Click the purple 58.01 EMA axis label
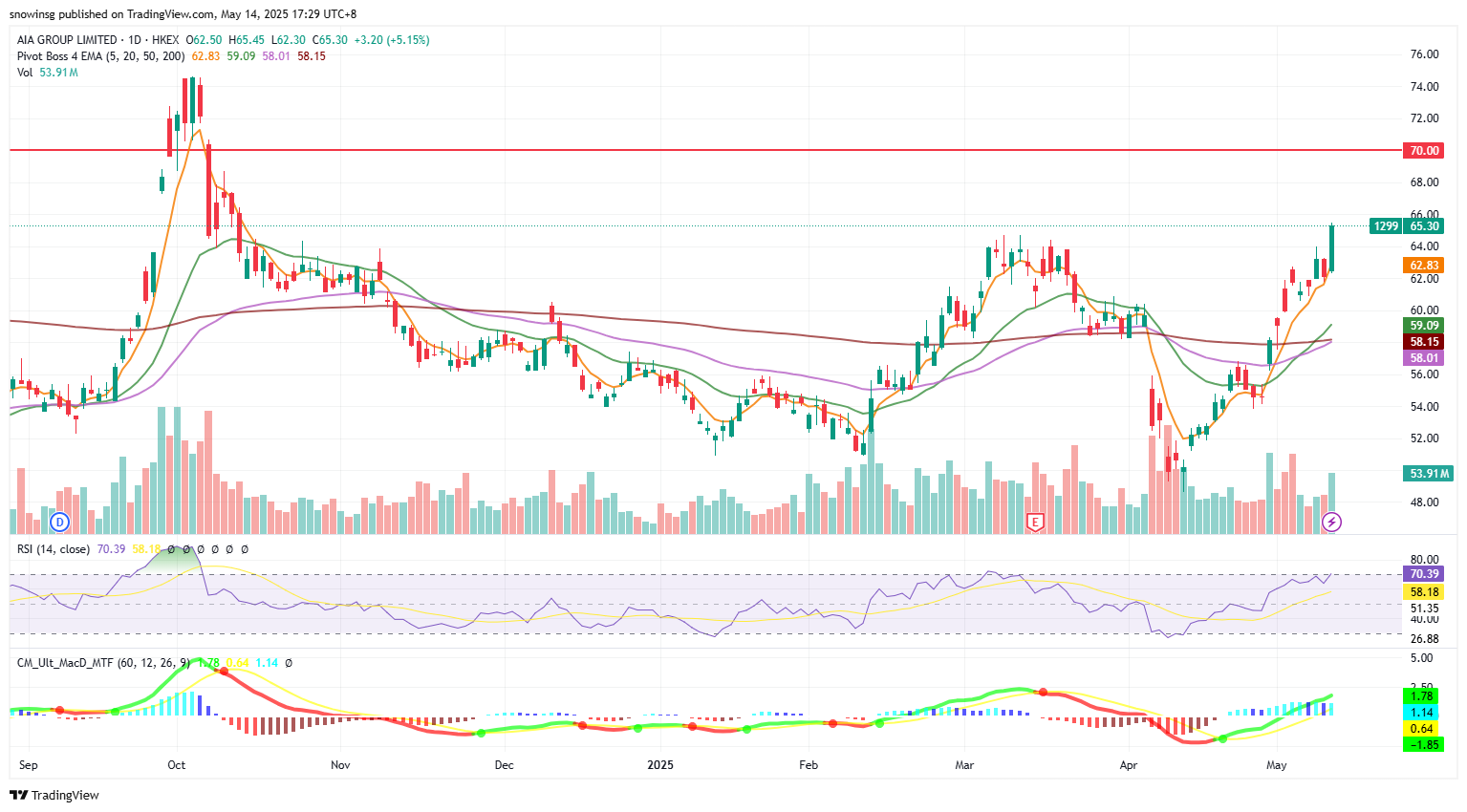 1424,358
